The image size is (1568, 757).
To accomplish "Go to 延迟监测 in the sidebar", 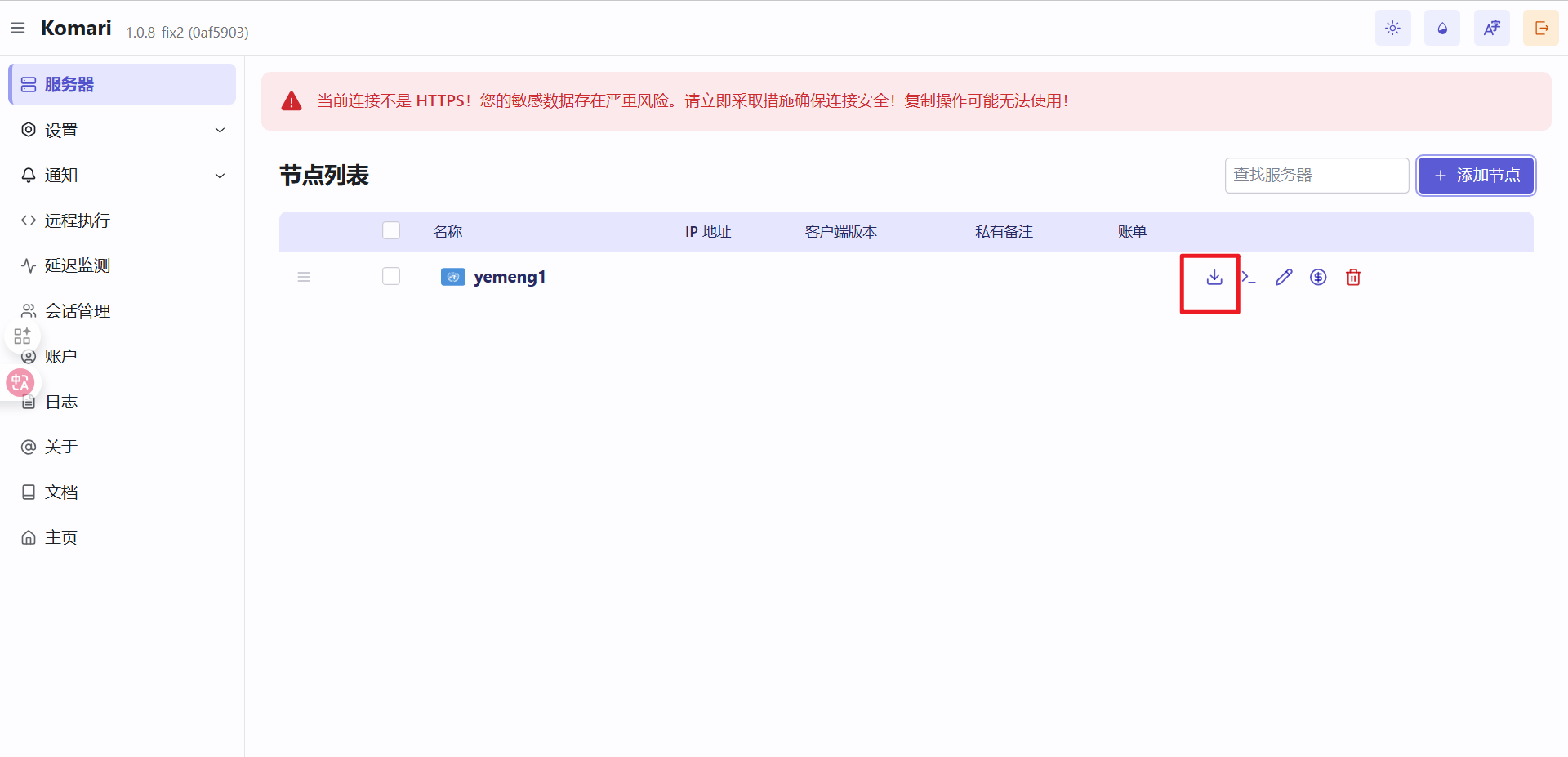I will pyautogui.click(x=78, y=266).
